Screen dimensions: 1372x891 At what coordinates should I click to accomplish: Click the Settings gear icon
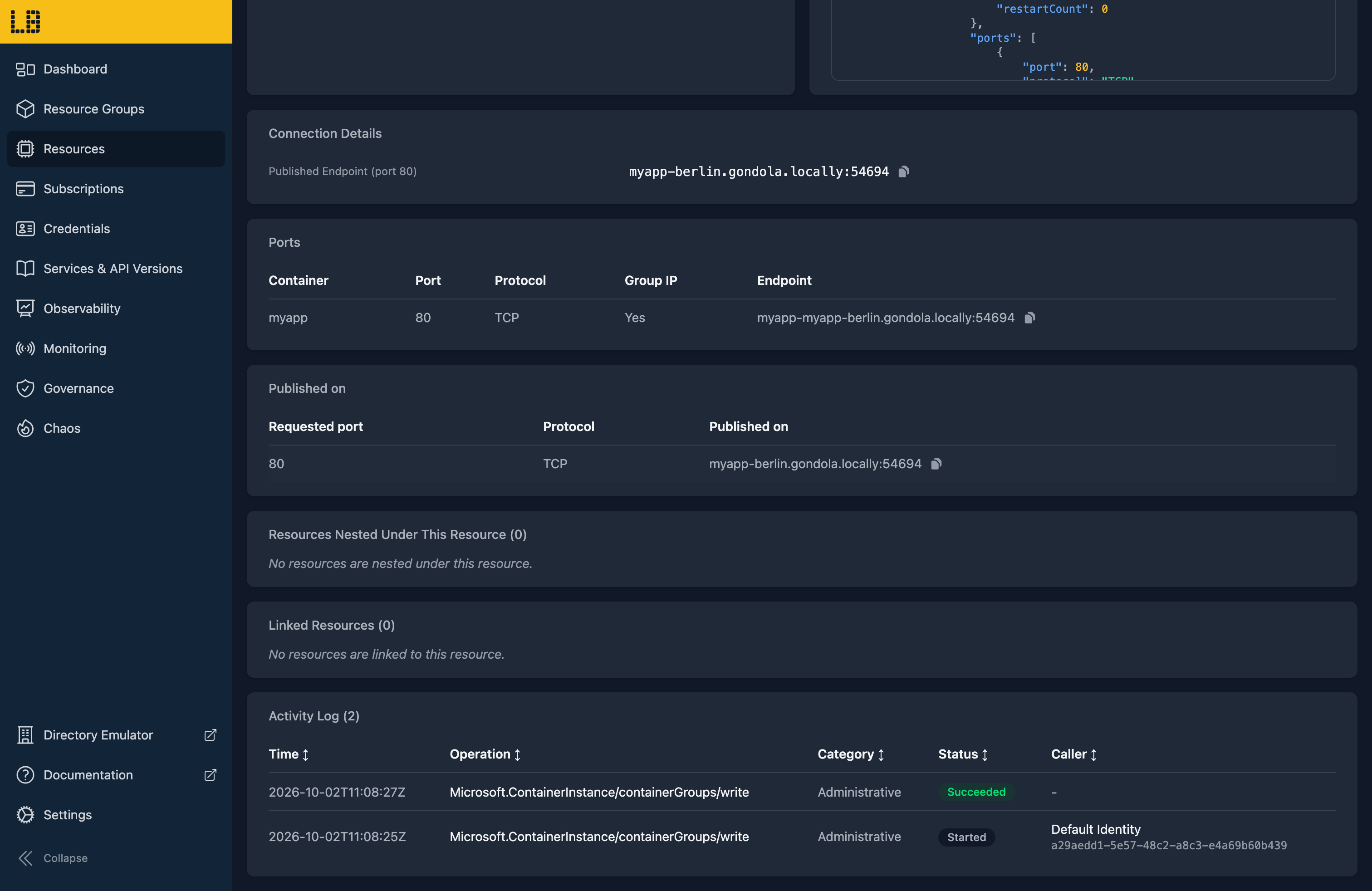(x=25, y=814)
